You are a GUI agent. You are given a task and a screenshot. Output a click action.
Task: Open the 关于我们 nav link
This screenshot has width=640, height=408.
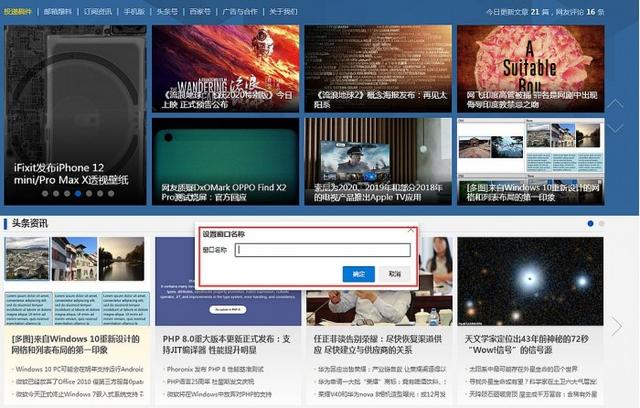283,12
